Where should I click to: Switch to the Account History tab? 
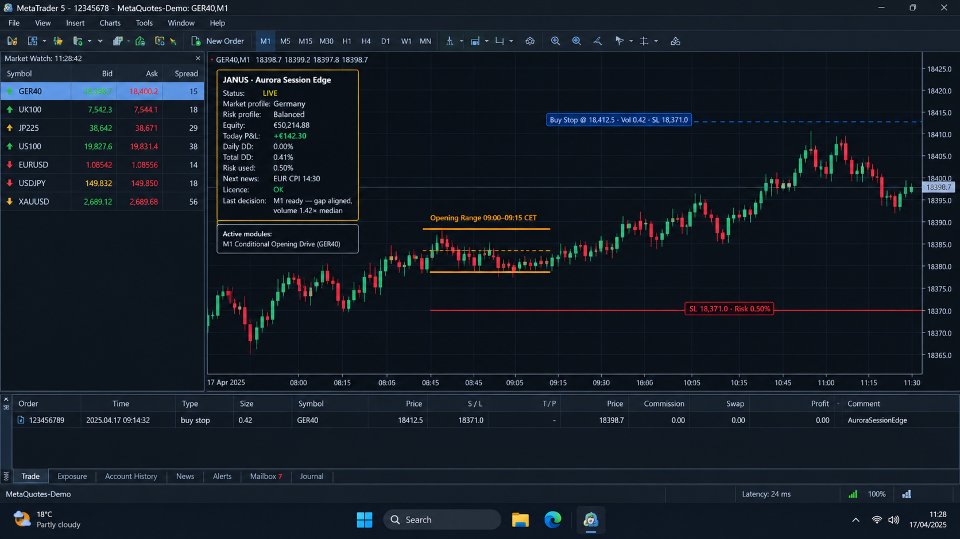tap(130, 476)
